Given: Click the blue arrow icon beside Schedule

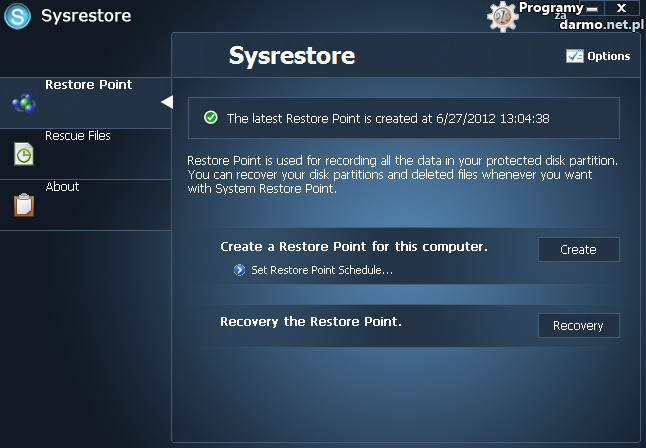Looking at the screenshot, I should click(x=239, y=270).
